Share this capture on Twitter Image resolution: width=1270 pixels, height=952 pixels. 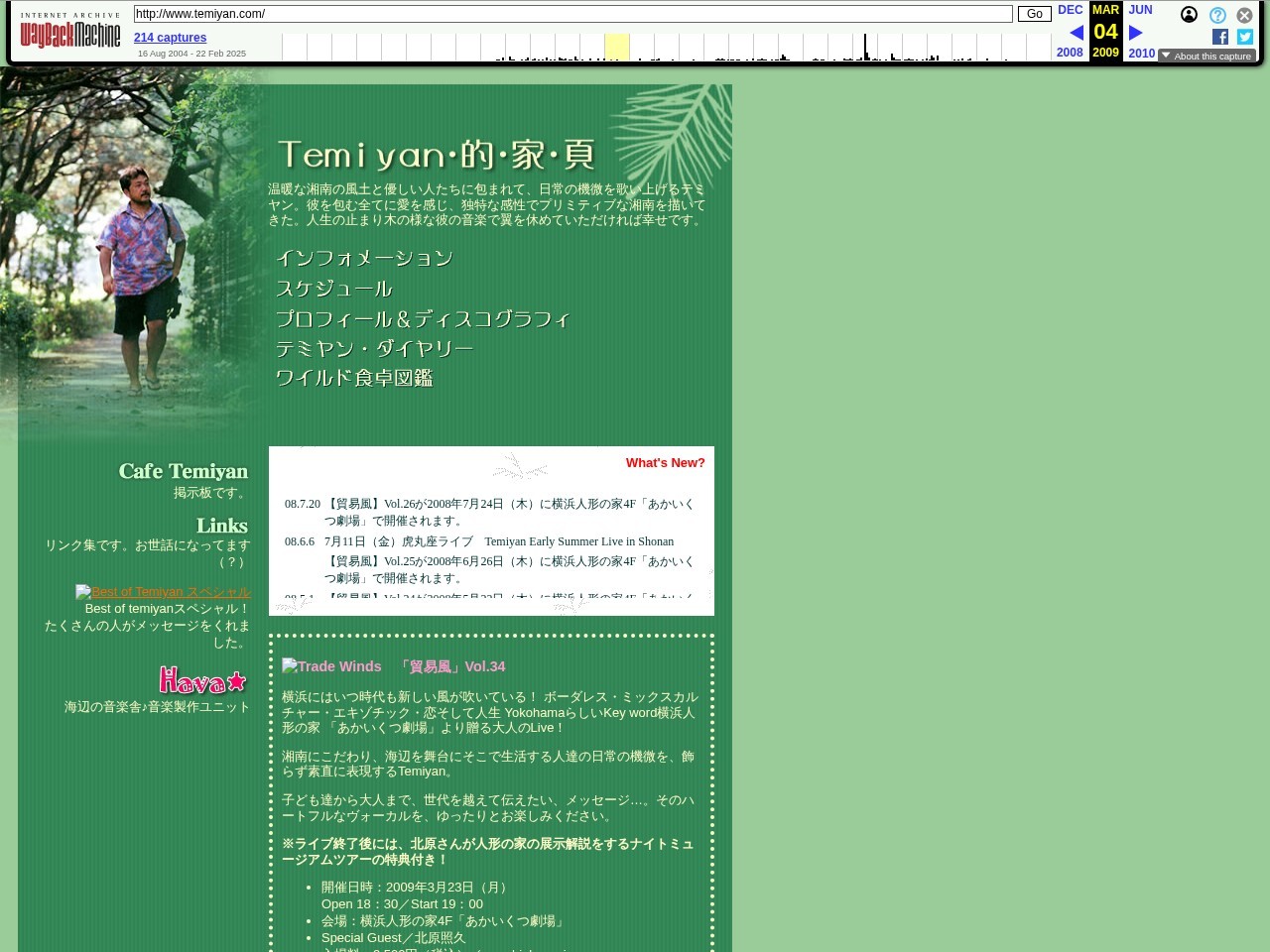(x=1244, y=37)
